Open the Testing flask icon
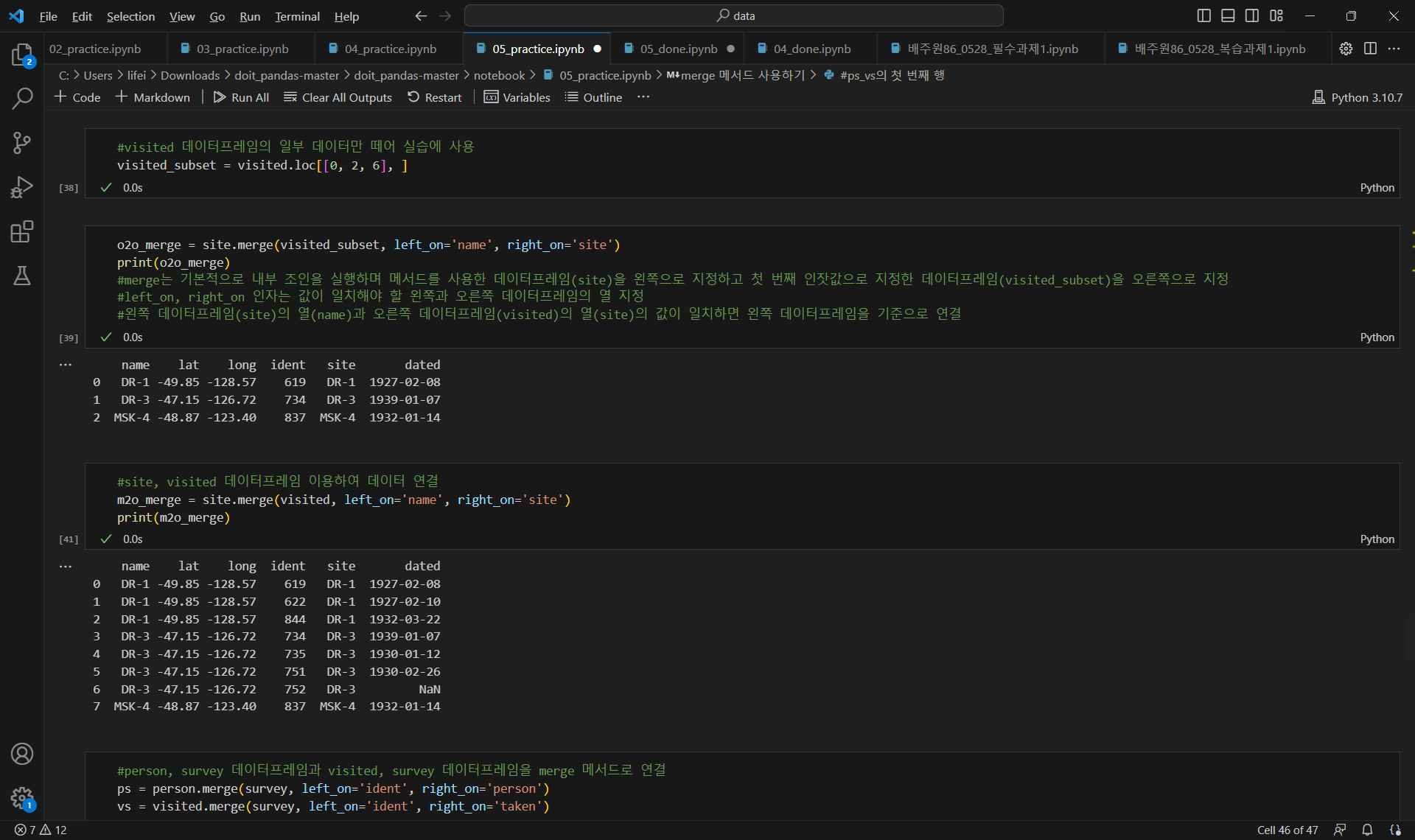 (x=22, y=276)
